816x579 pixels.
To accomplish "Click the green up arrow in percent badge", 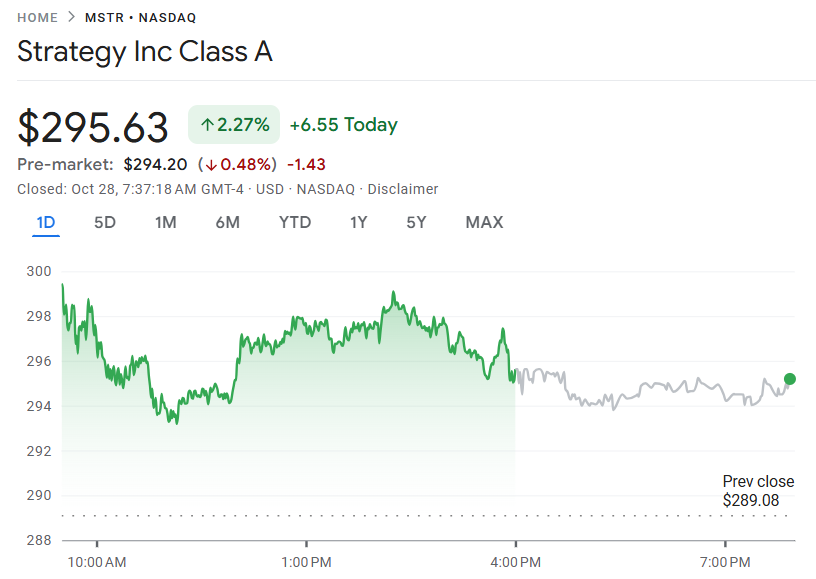I will pos(207,125).
